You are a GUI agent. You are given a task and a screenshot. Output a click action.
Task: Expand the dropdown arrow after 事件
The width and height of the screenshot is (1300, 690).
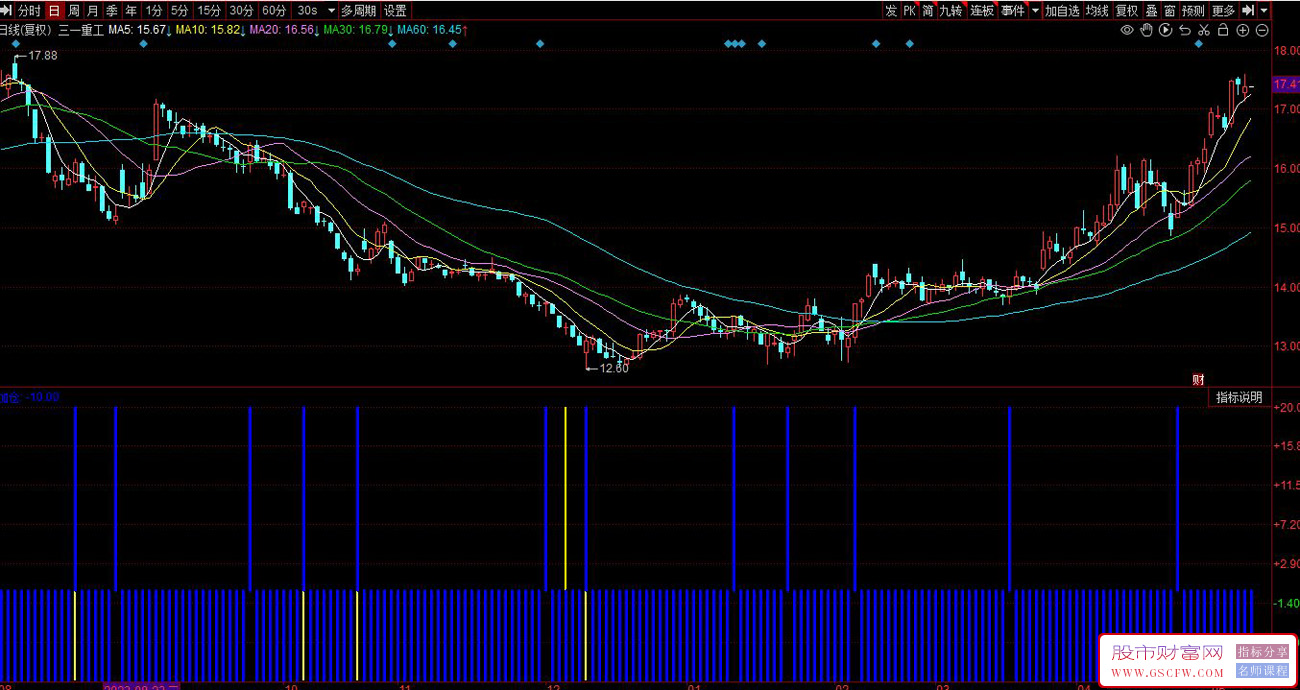[x=1035, y=10]
